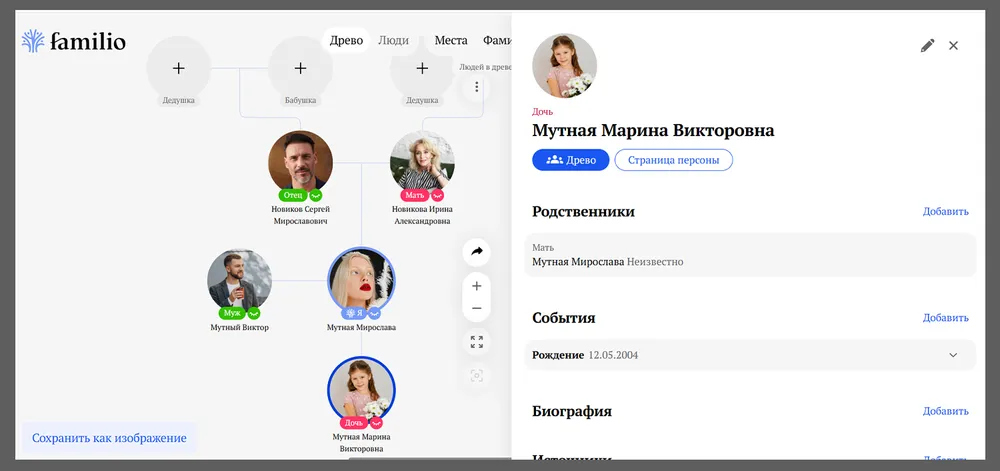Viewport: 1000px width, 471px height.
Task: Open dropdown arrow next to Муж badge
Action: click(x=254, y=313)
